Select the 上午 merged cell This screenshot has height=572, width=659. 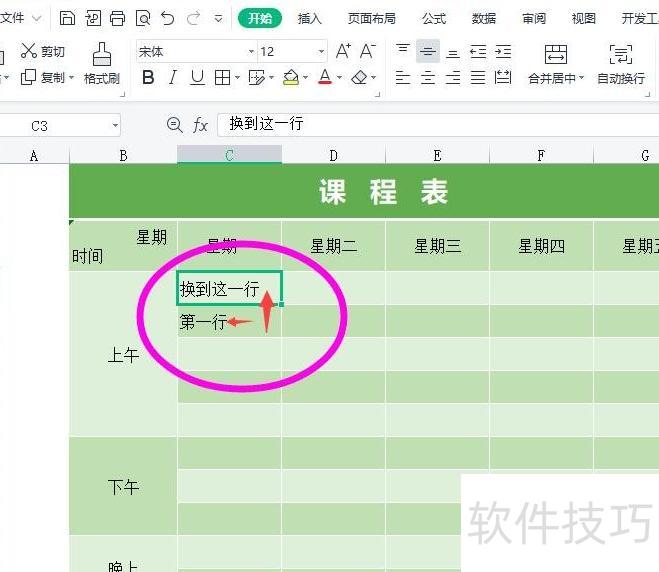coord(123,354)
